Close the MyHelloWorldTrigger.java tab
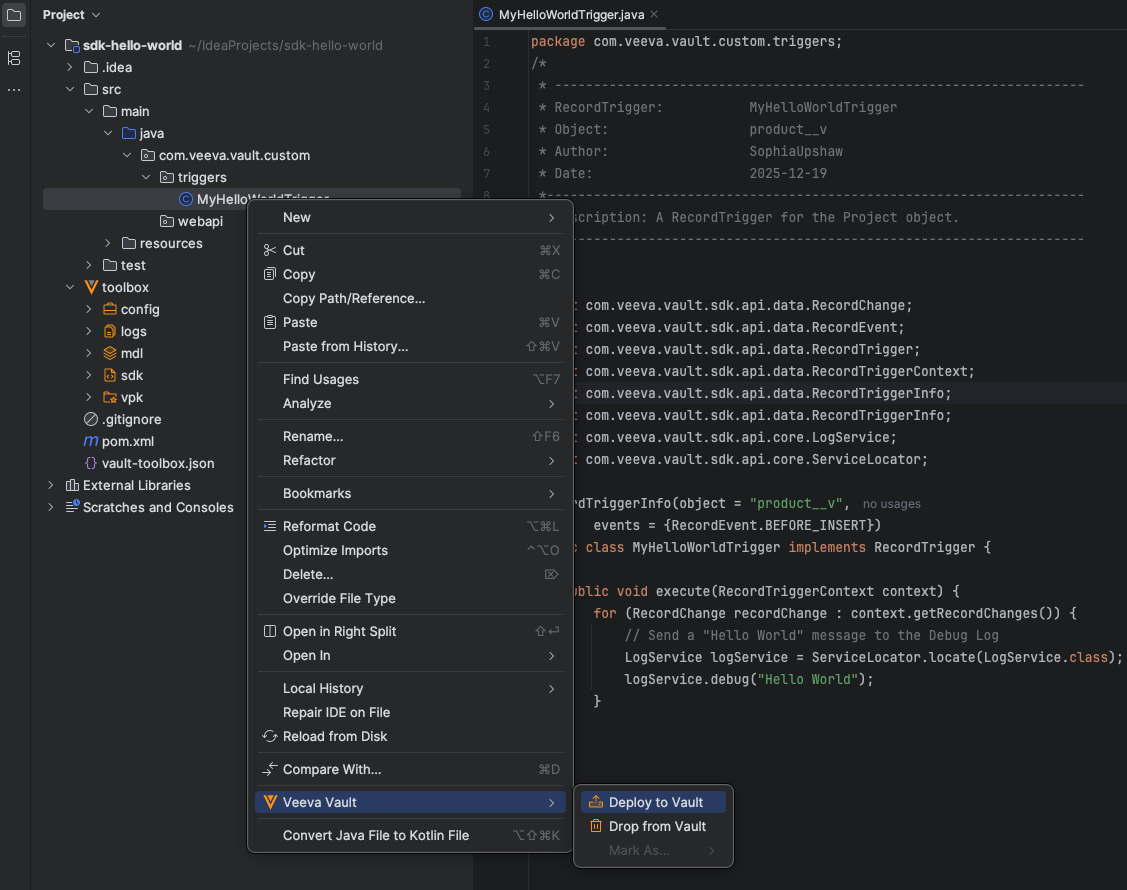 [x=654, y=14]
